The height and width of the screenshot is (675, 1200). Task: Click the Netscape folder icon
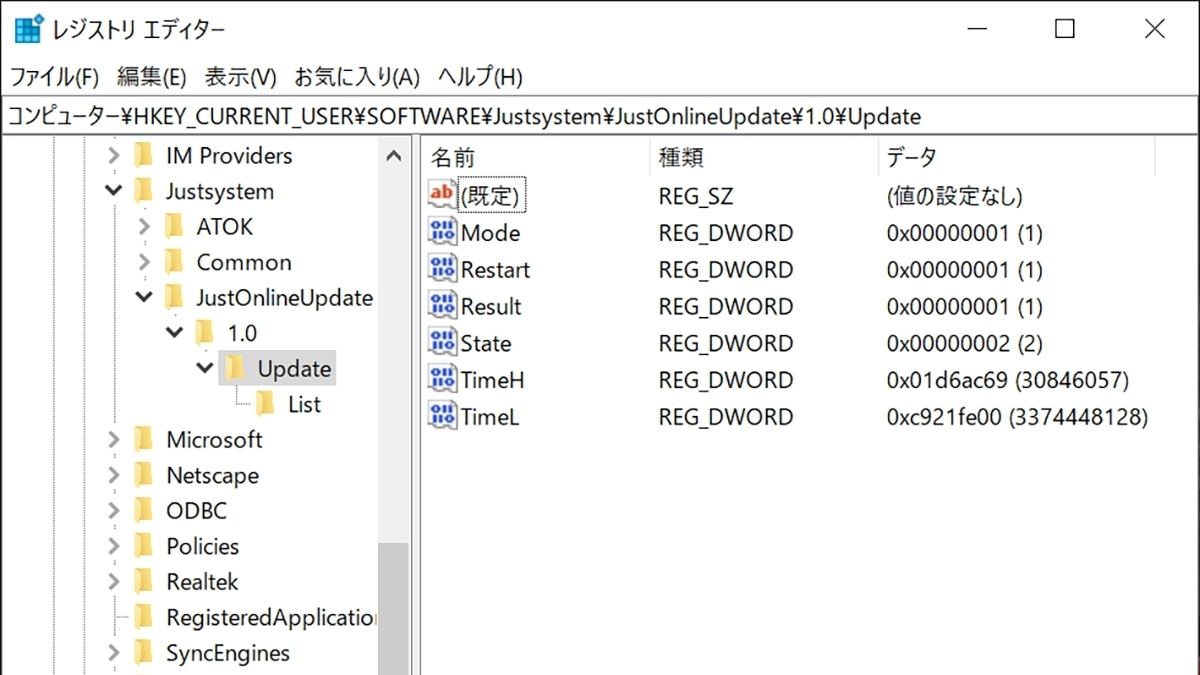tap(144, 475)
